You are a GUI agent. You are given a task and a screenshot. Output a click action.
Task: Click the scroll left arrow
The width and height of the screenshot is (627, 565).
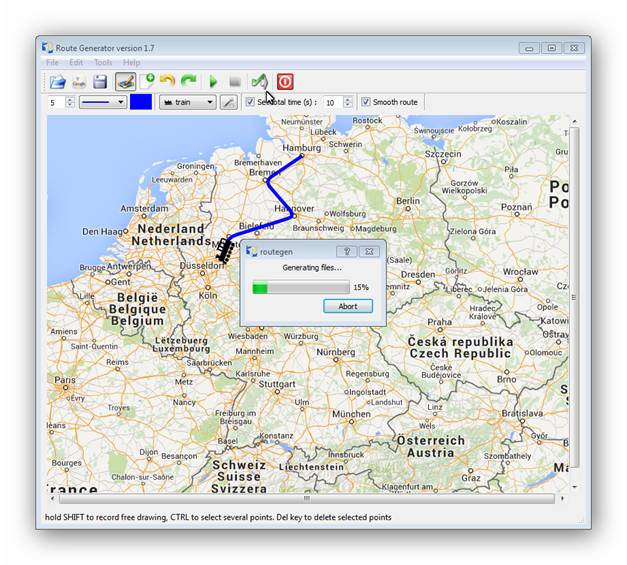[x=52, y=499]
